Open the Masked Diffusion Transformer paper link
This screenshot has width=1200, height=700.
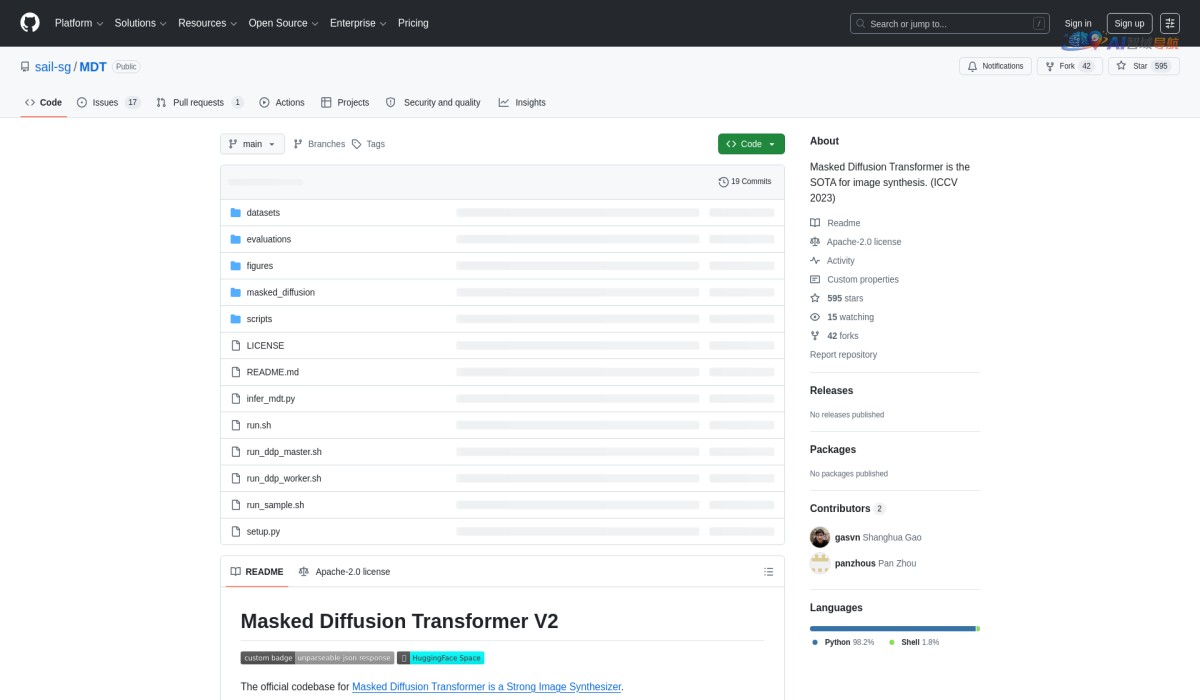[486, 687]
